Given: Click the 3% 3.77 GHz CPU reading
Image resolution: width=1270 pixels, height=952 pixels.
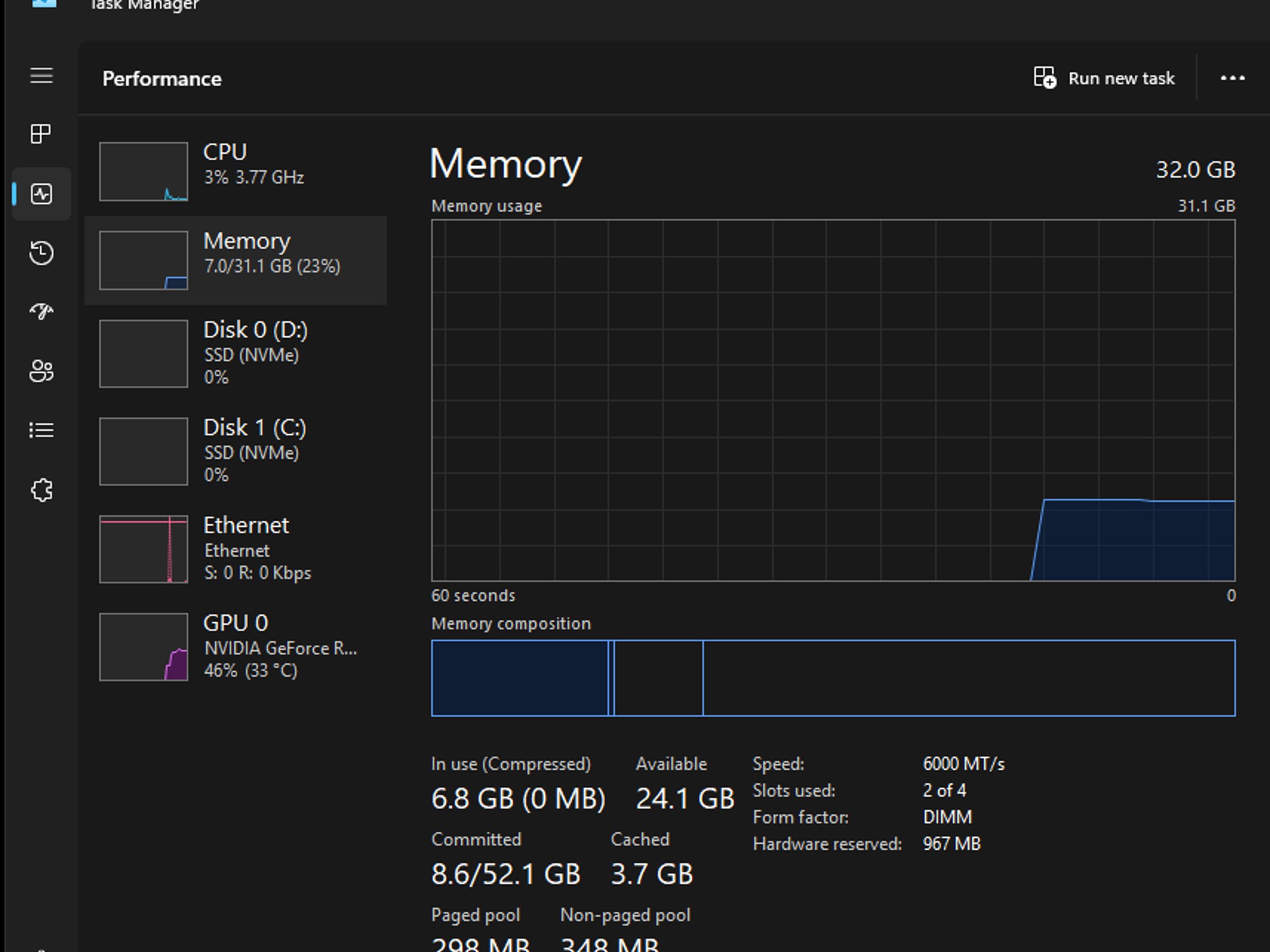Looking at the screenshot, I should pyautogui.click(x=254, y=177).
